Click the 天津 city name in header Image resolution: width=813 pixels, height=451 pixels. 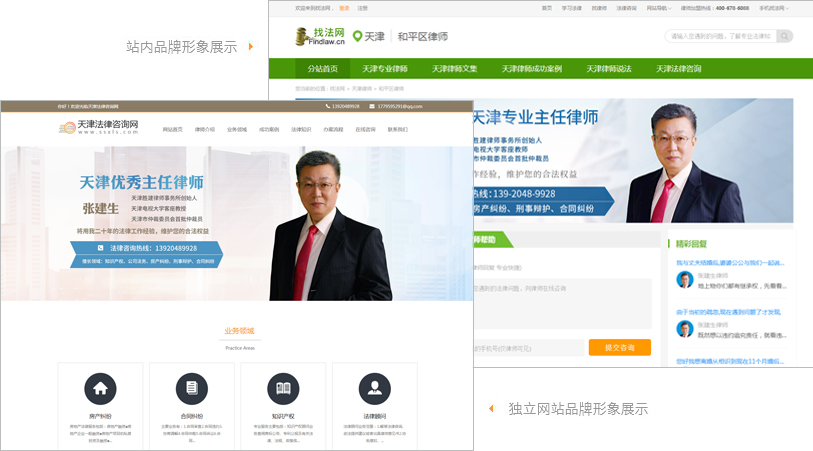374,36
